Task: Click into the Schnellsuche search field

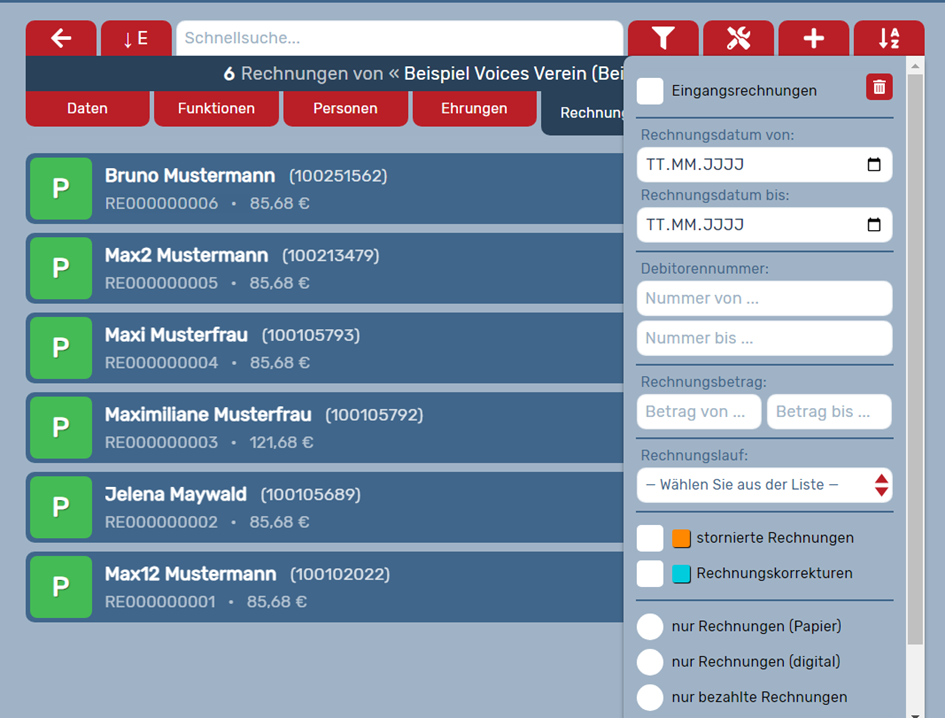Action: click(398, 38)
